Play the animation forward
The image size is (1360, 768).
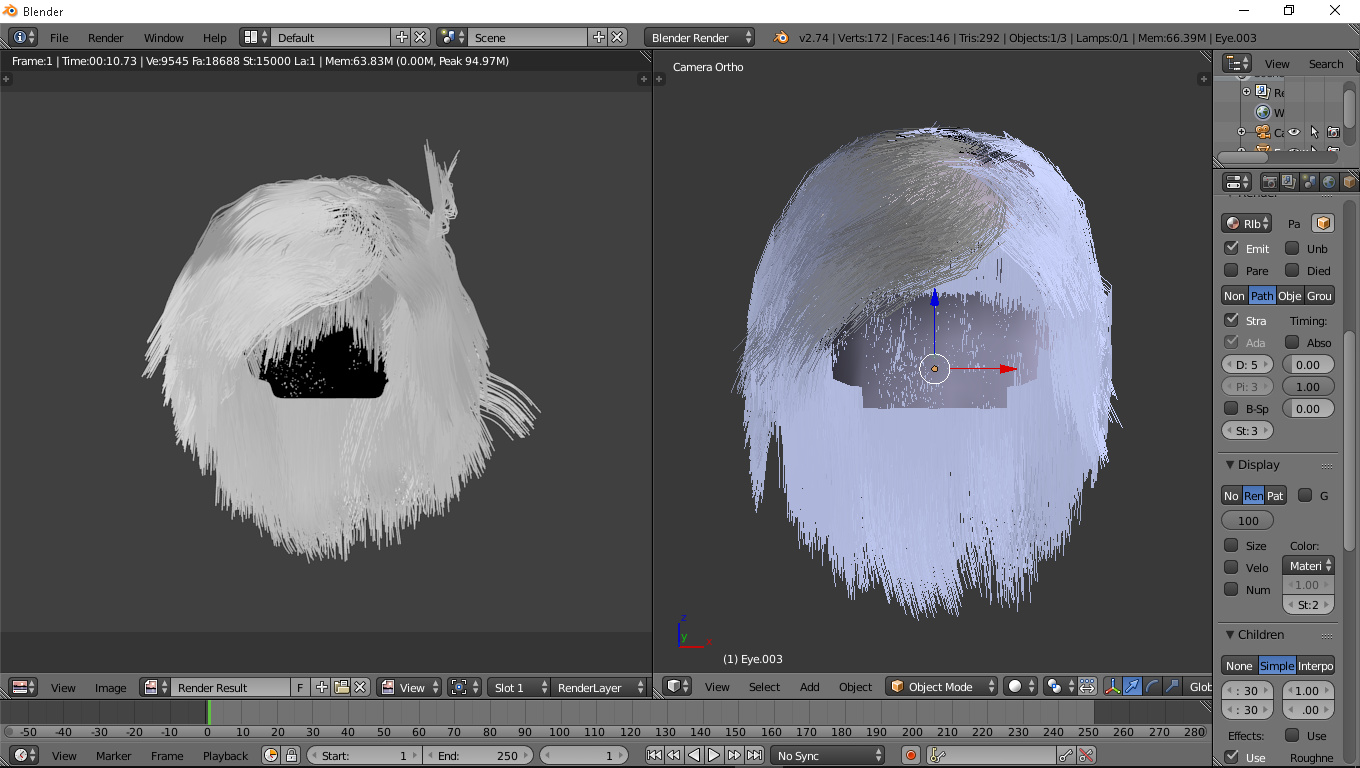pyautogui.click(x=714, y=756)
